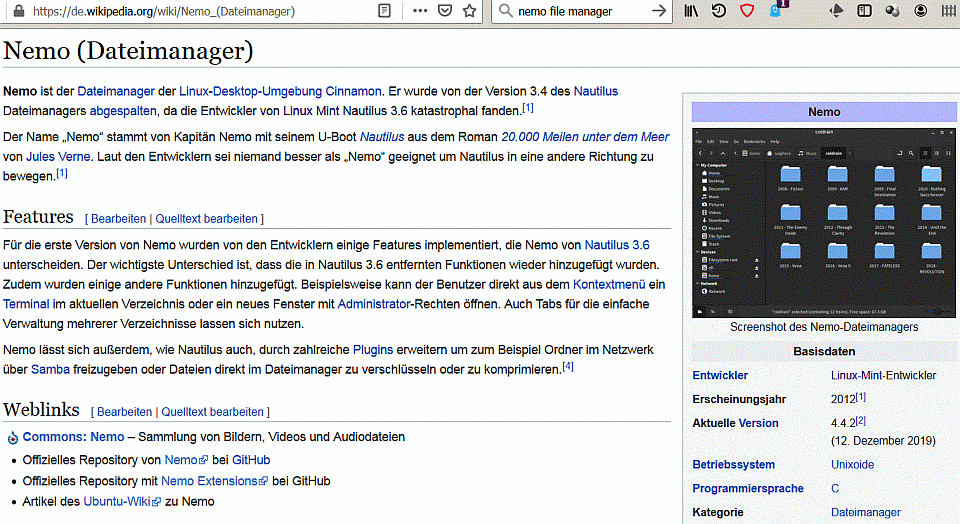Open the Nautilus link in first paragraph
The height and width of the screenshot is (524, 960).
coord(596,91)
